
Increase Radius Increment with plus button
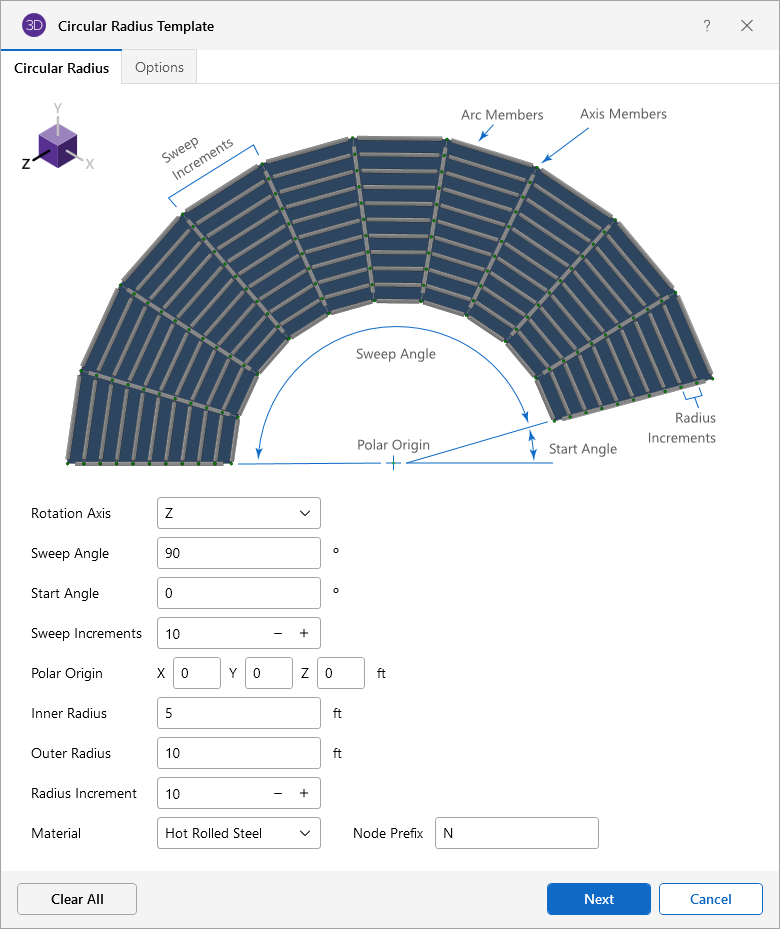(x=304, y=793)
